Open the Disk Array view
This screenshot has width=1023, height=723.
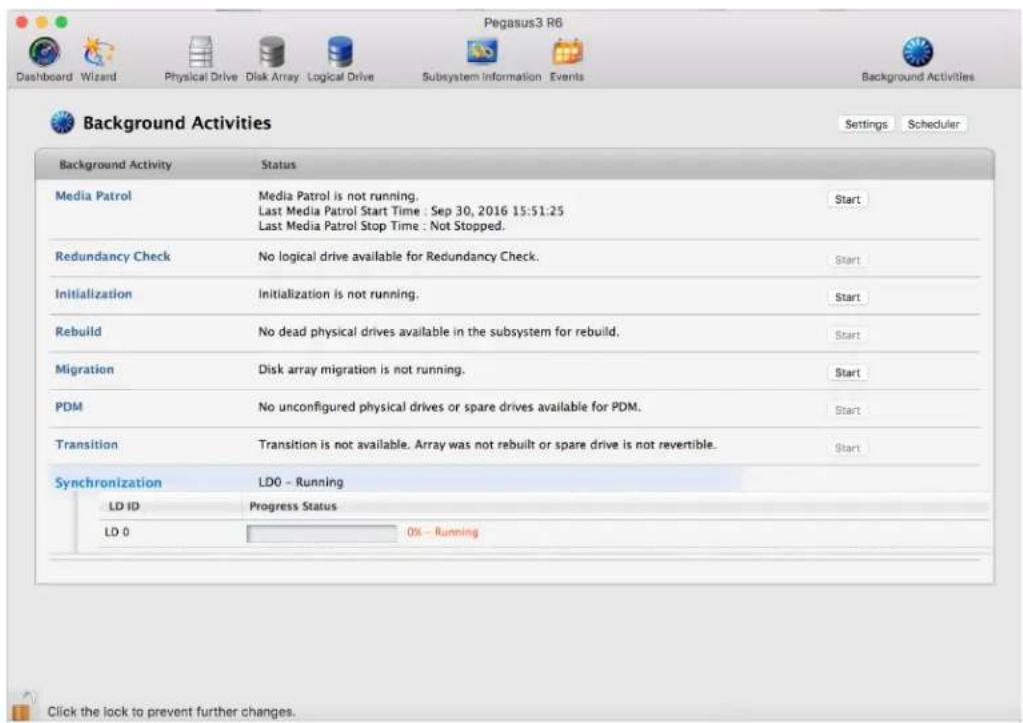[x=271, y=52]
